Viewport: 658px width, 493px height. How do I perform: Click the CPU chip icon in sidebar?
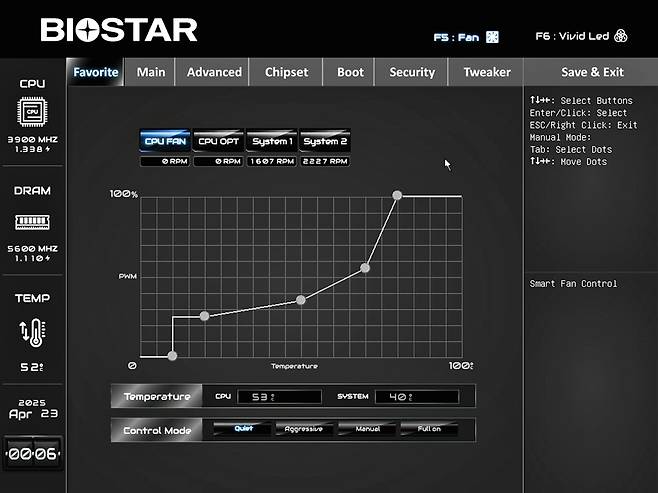(x=32, y=111)
